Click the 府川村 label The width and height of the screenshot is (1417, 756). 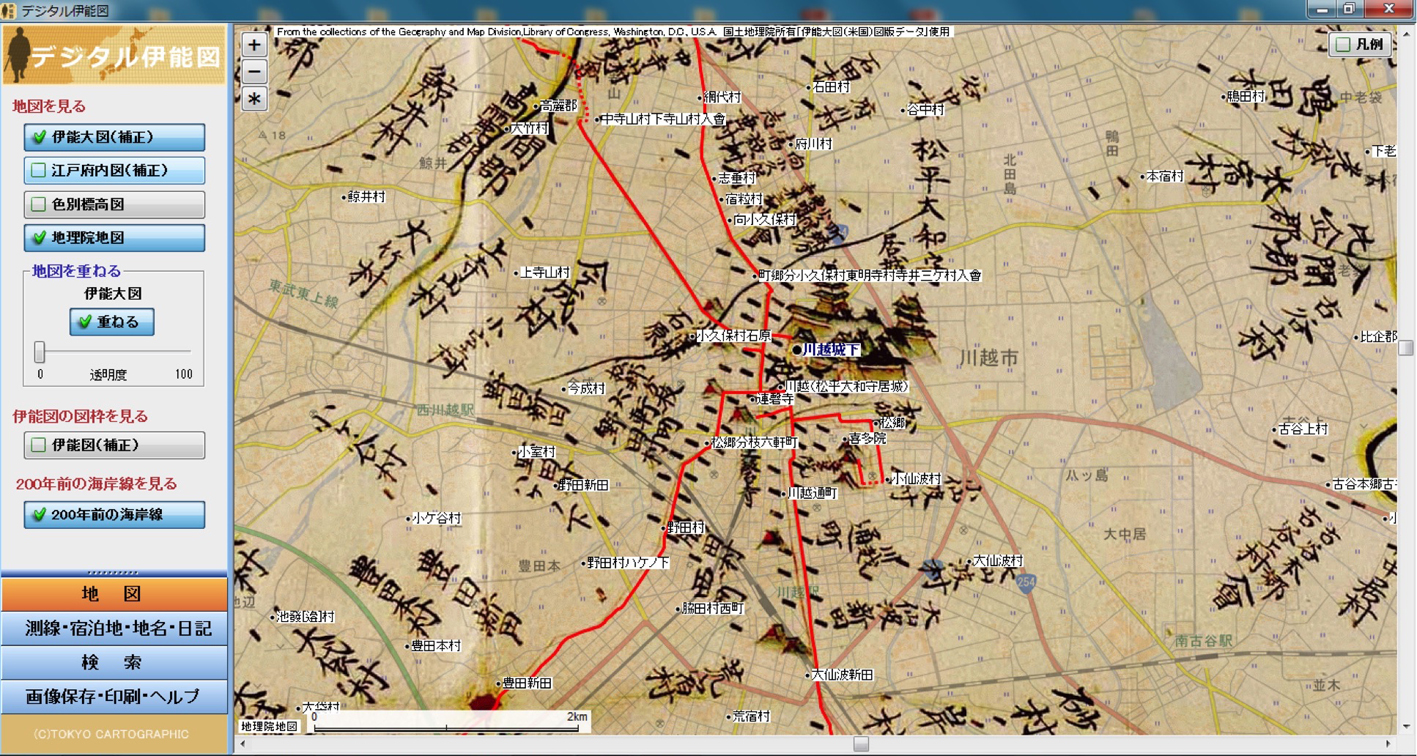(813, 144)
